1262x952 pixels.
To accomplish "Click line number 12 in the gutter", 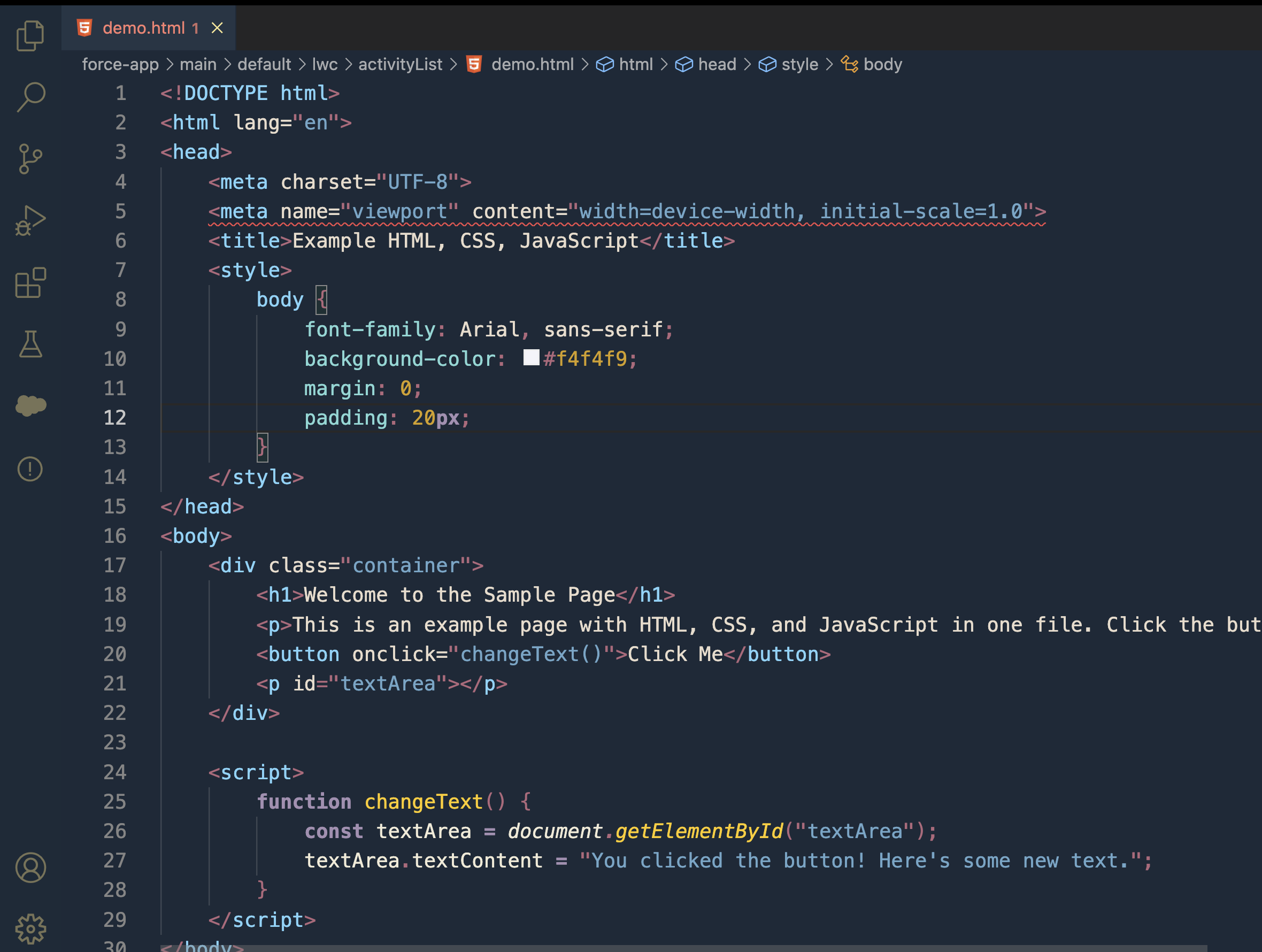I will pyautogui.click(x=114, y=418).
